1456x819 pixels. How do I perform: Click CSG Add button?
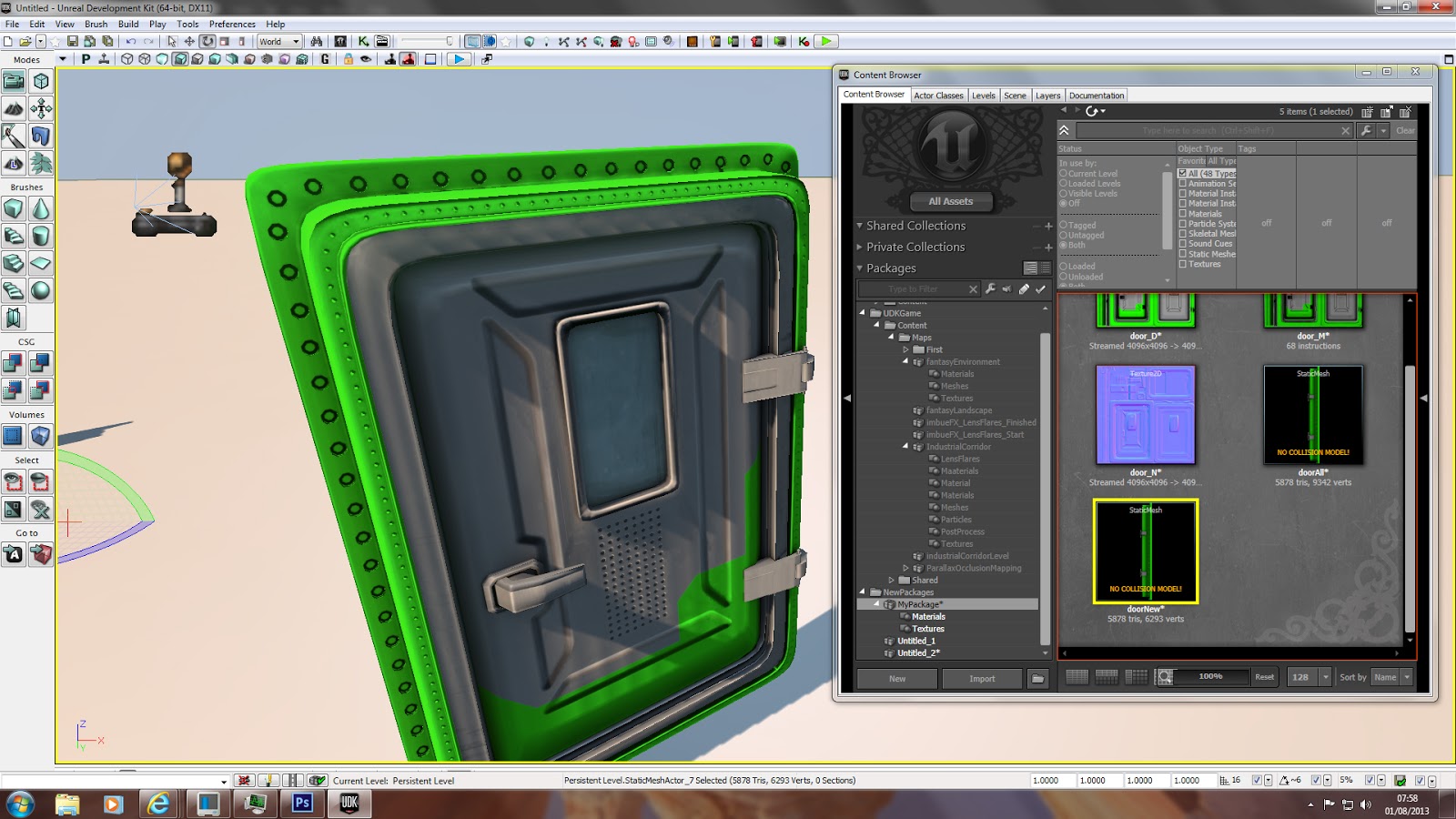(14, 363)
